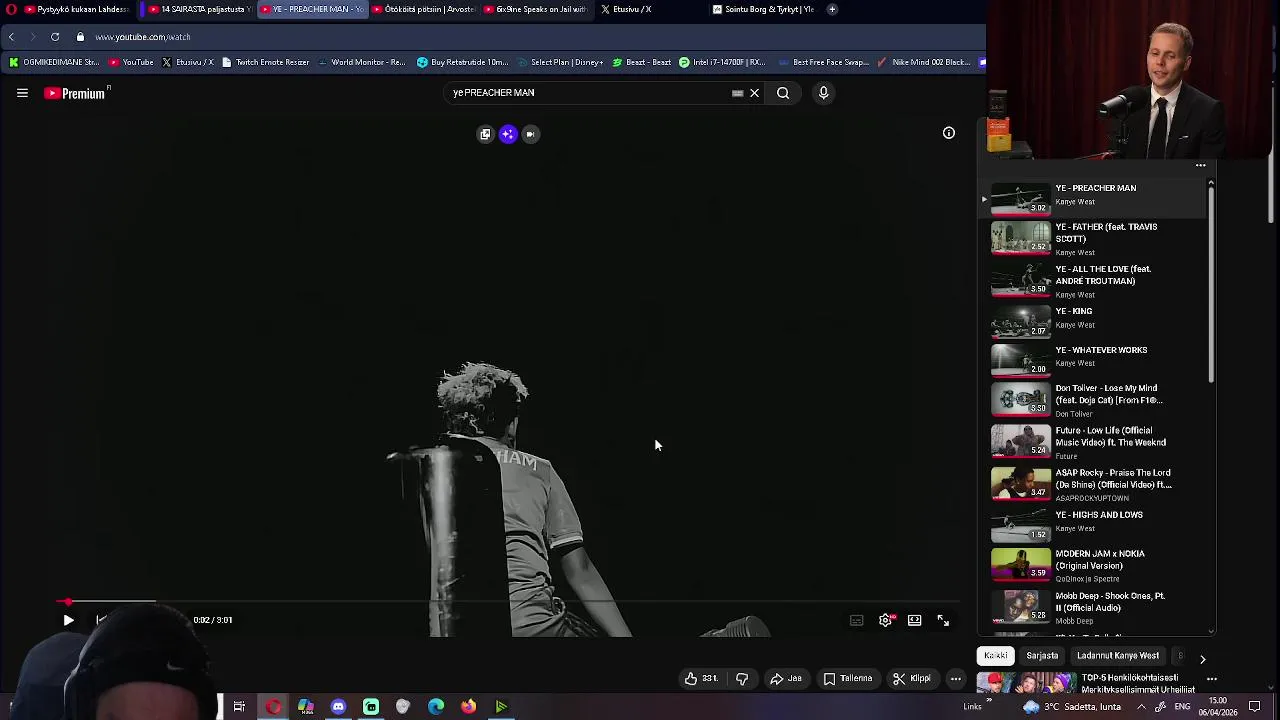
Task: Select the 'Kaikki' filter chip
Action: point(996,656)
